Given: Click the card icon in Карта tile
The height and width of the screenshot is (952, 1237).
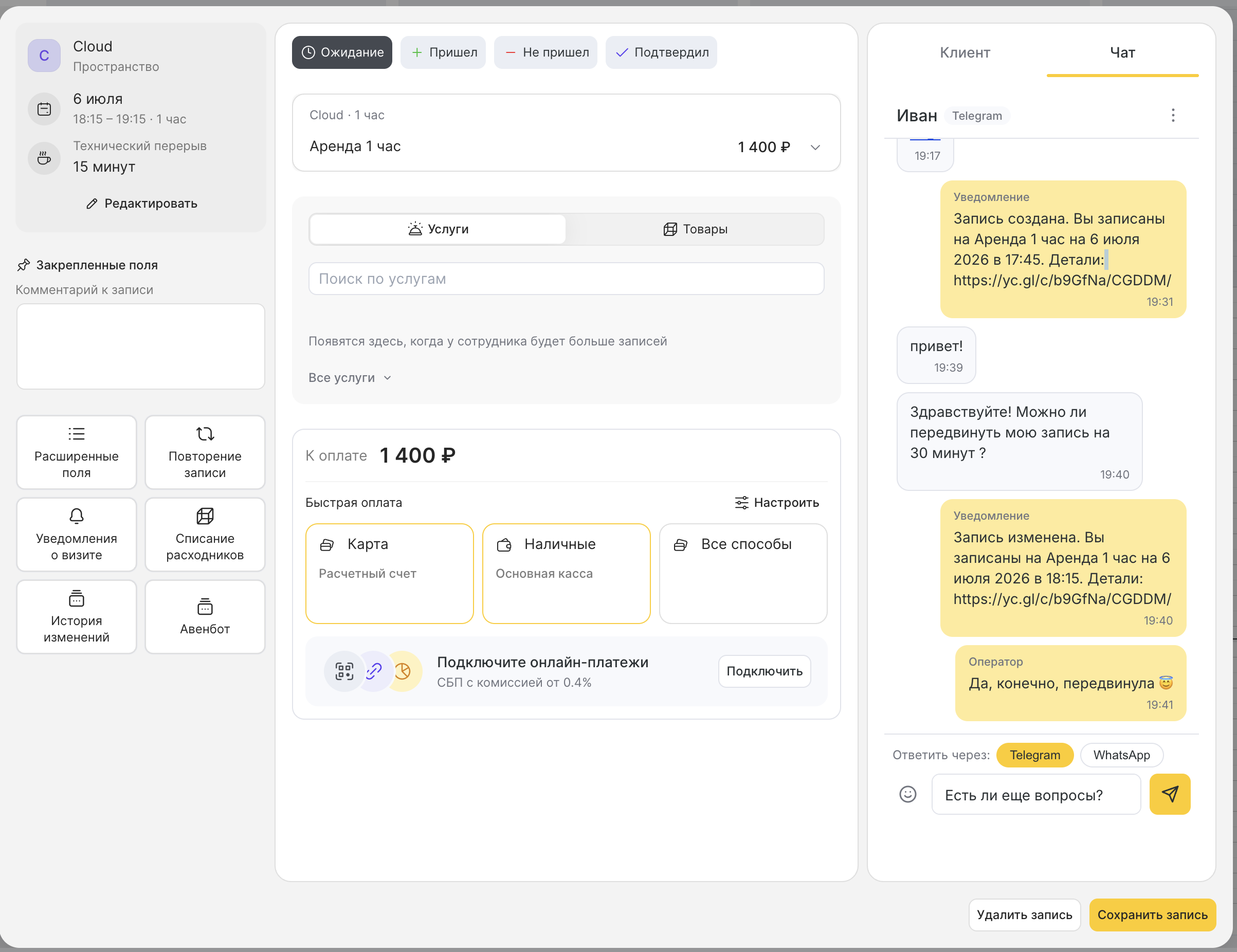Looking at the screenshot, I should tap(327, 545).
